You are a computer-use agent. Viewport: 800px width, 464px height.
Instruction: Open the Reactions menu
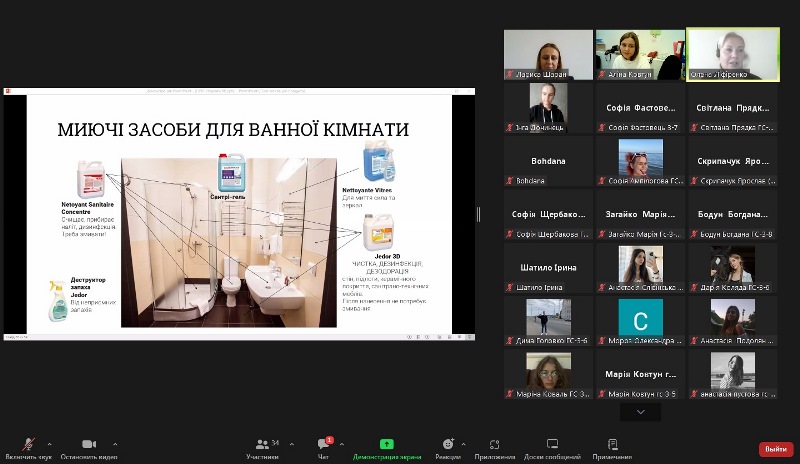448,448
